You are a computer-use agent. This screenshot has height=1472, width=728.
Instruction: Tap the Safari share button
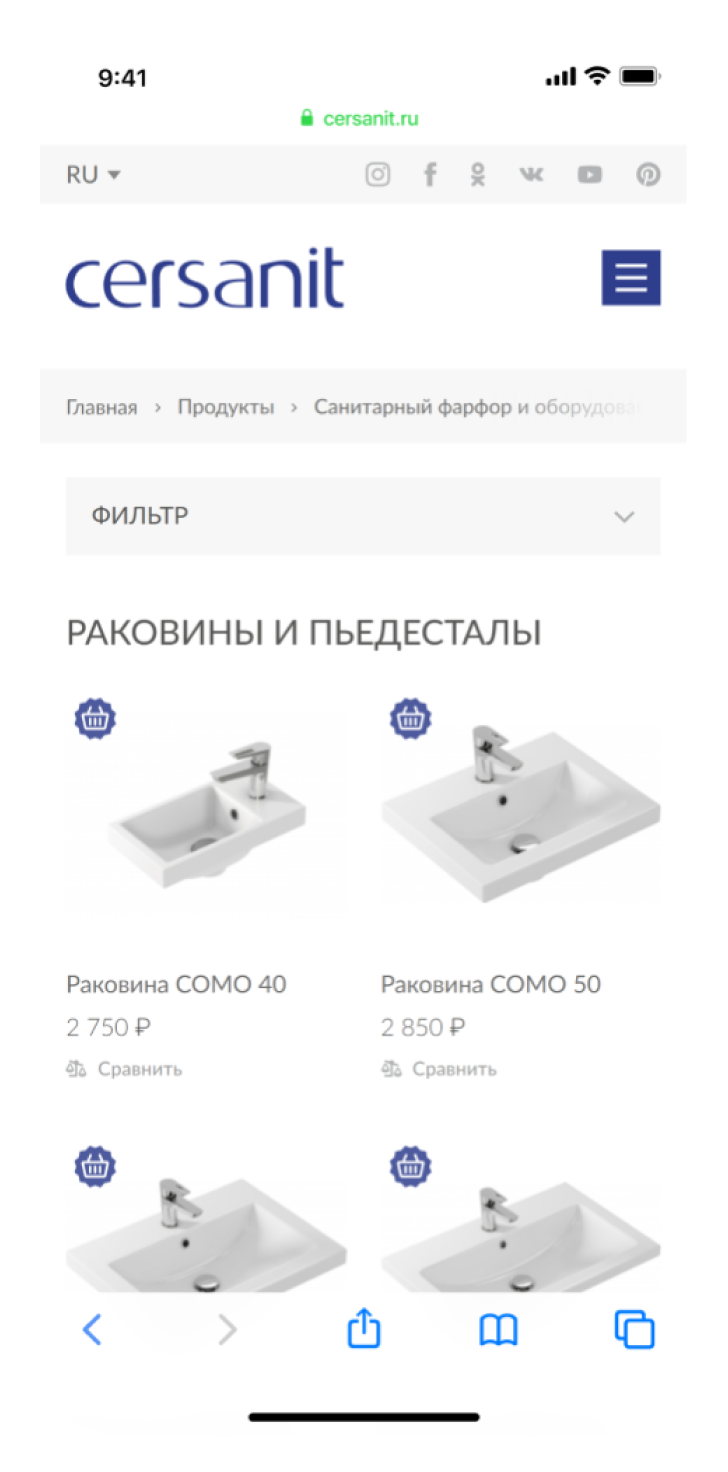click(x=364, y=1329)
